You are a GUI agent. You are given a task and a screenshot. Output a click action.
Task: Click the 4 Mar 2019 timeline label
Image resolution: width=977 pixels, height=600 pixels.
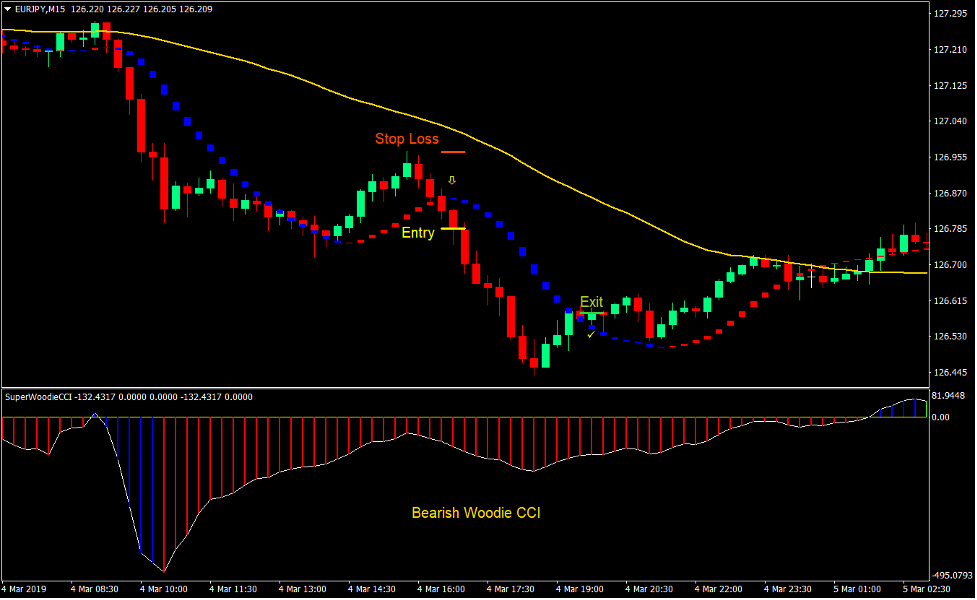pyautogui.click(x=25, y=588)
